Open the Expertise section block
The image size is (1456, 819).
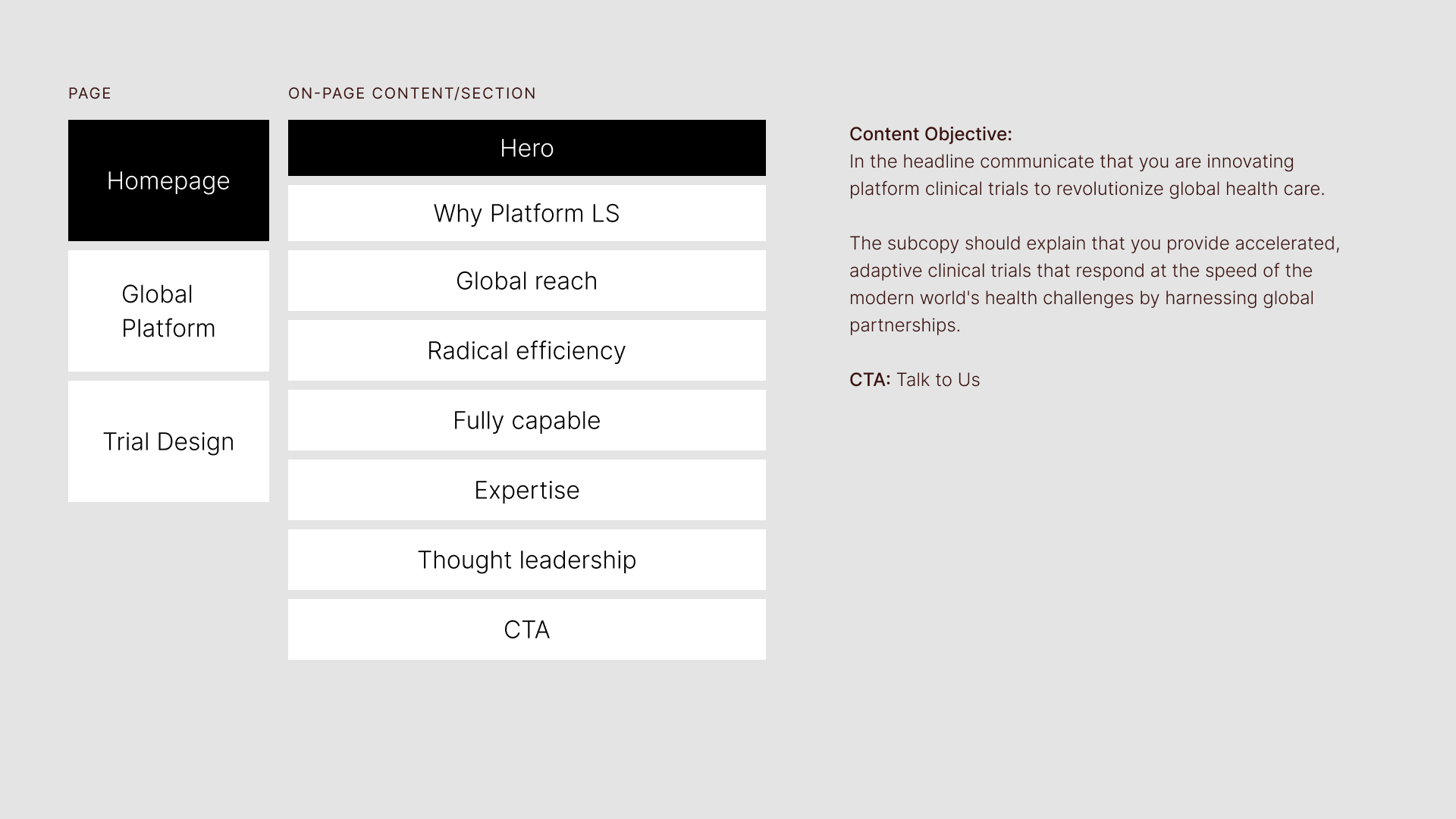pos(527,490)
